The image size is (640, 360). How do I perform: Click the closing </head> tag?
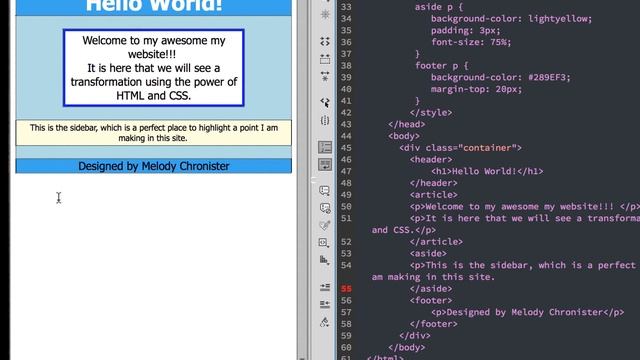click(x=407, y=124)
